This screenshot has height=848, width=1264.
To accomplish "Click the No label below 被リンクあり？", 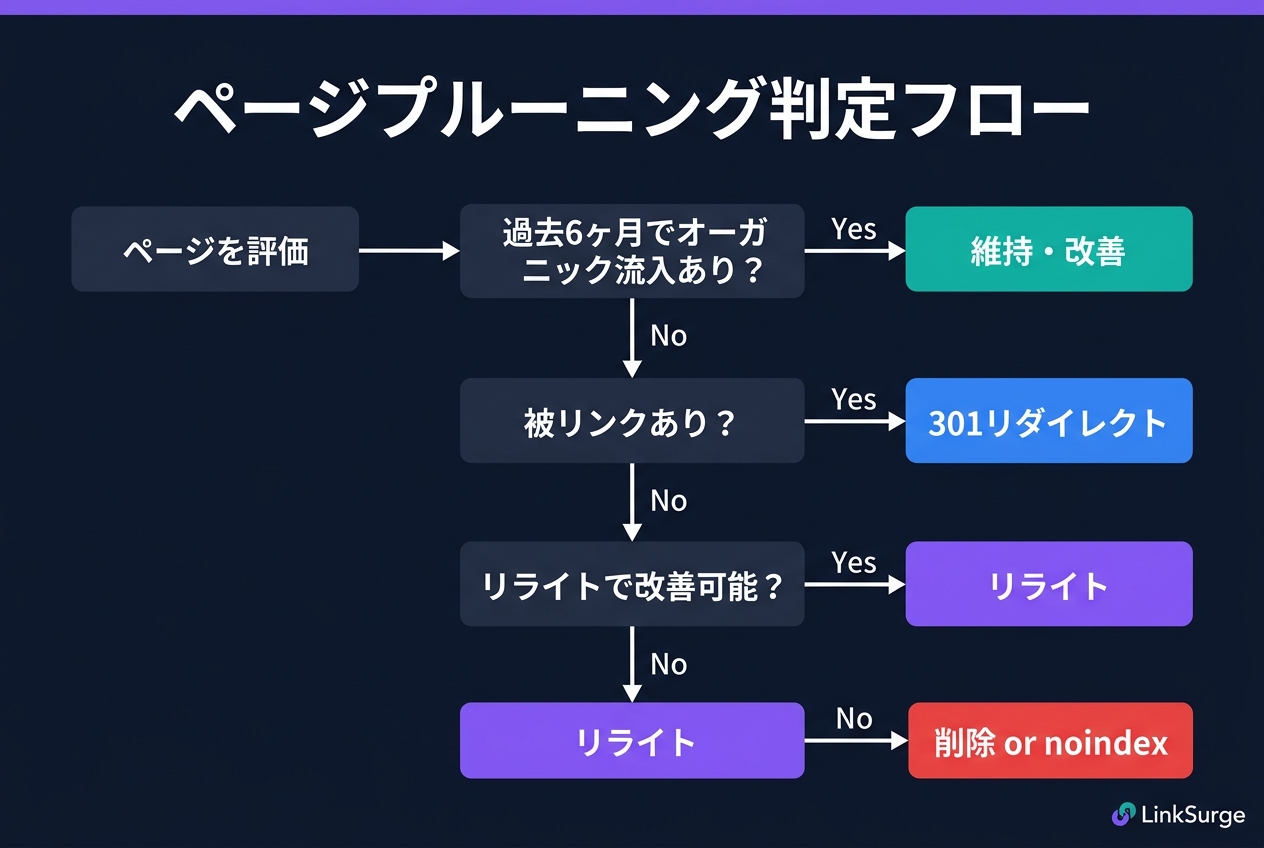I will coord(668,500).
